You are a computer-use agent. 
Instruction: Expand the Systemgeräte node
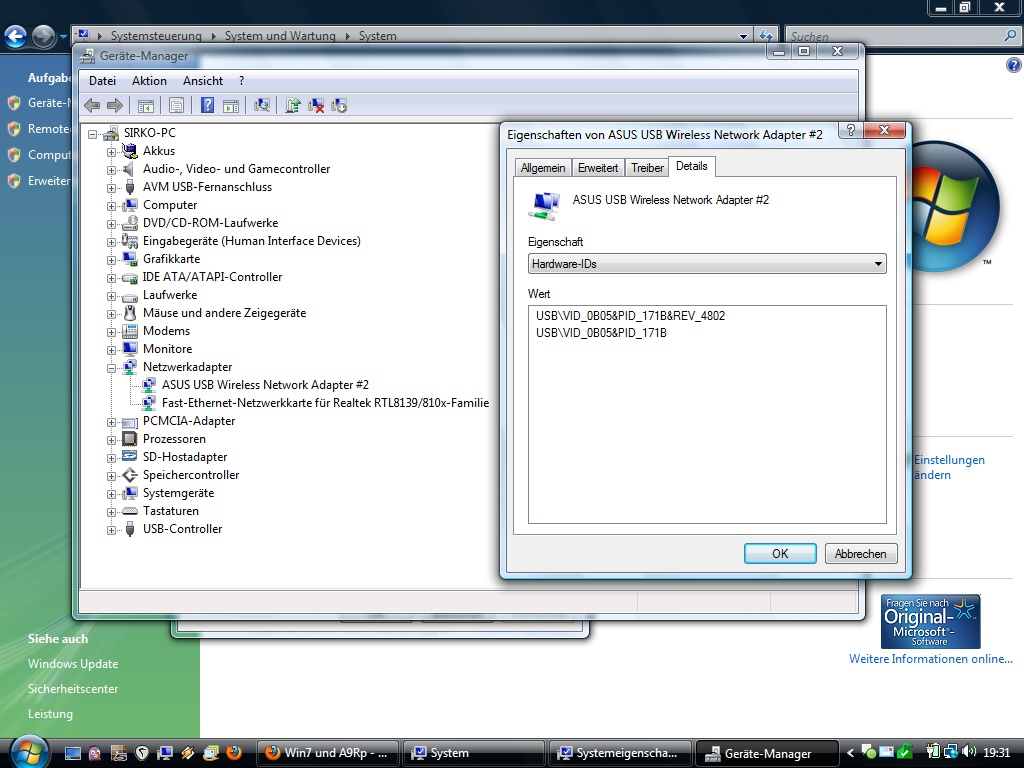coord(112,494)
